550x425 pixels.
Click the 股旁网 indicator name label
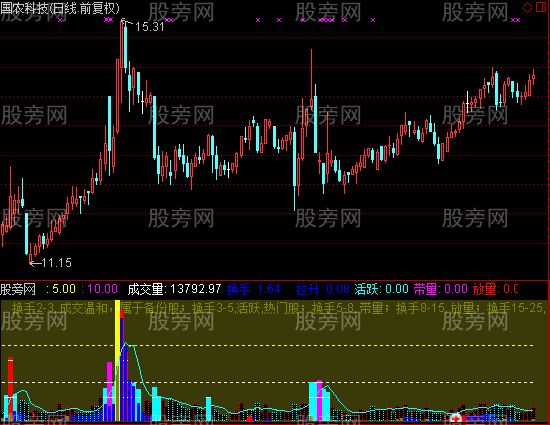click(18, 289)
